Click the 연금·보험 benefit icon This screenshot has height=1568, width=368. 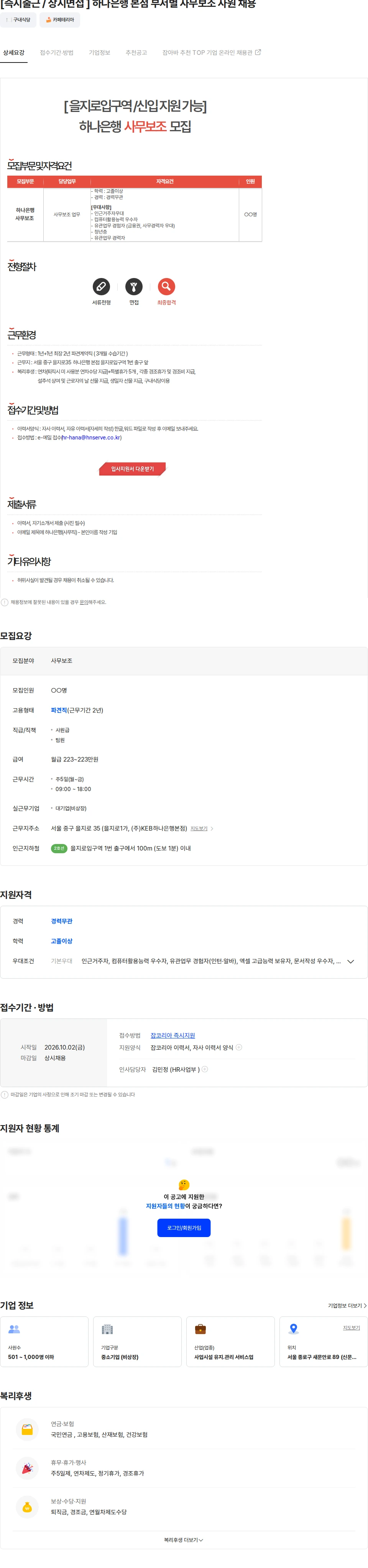[27, 1429]
